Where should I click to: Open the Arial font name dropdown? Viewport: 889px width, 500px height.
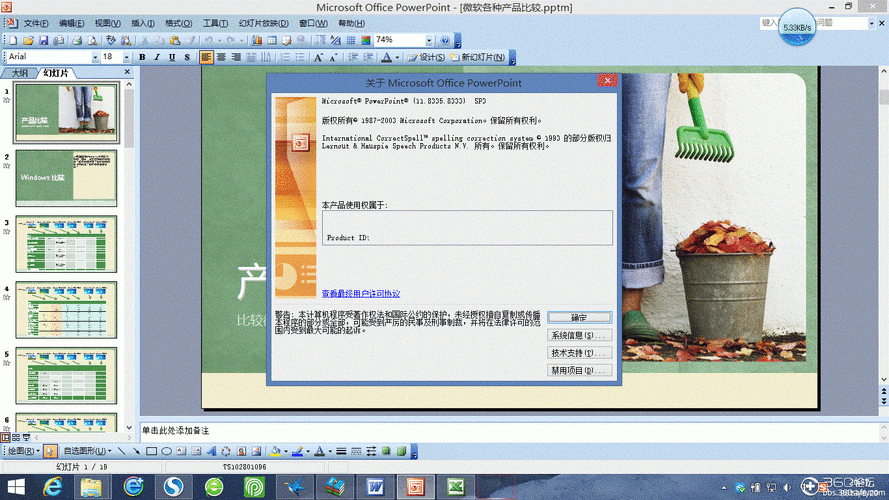(95, 57)
